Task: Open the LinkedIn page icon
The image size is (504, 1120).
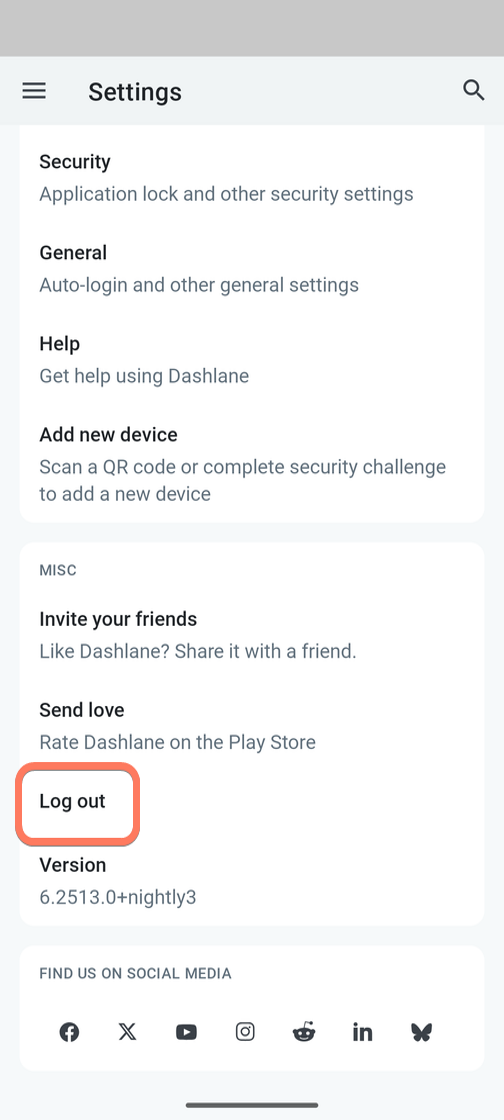Action: 362,1032
